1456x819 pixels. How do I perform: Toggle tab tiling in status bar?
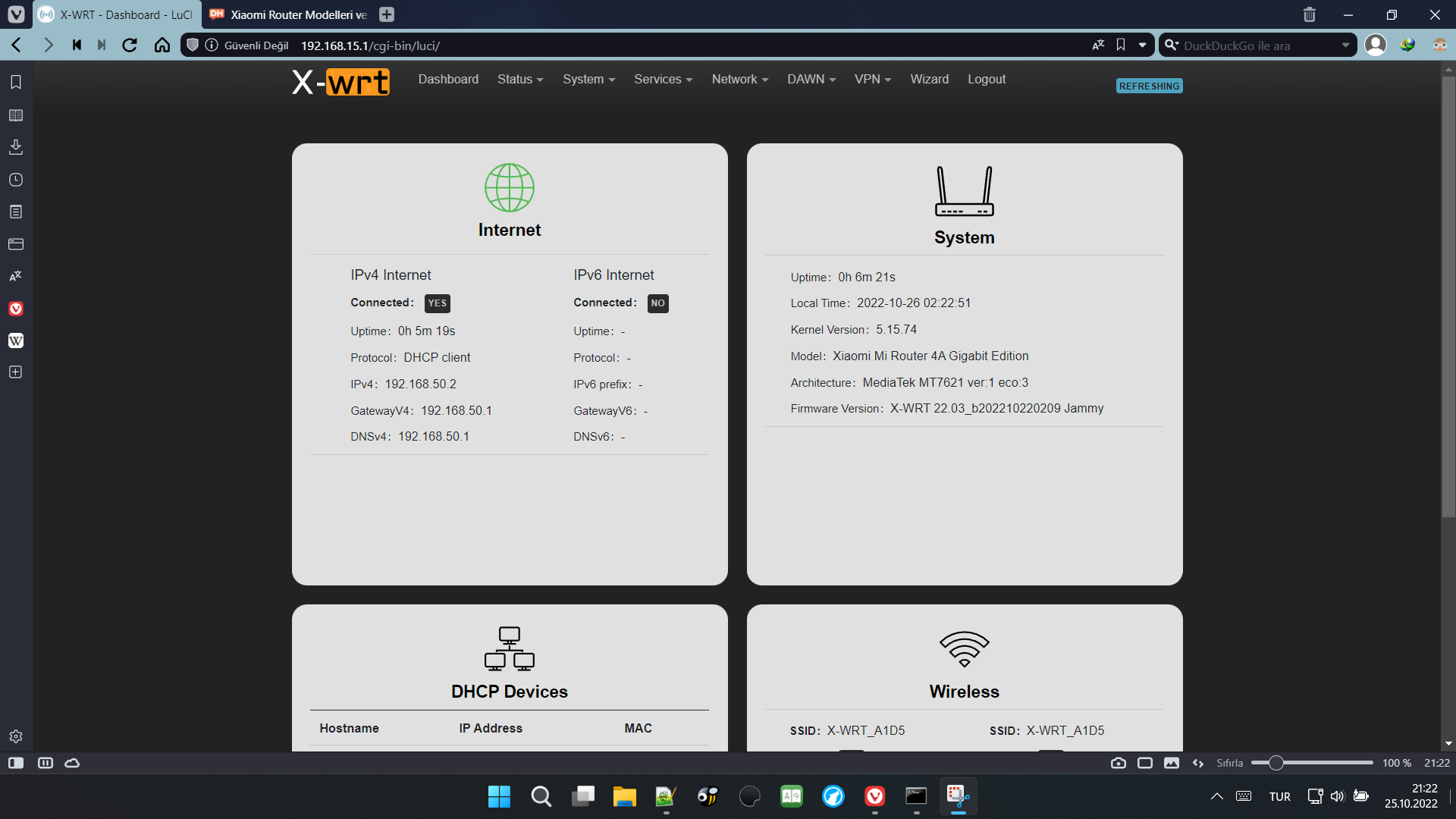[45, 763]
